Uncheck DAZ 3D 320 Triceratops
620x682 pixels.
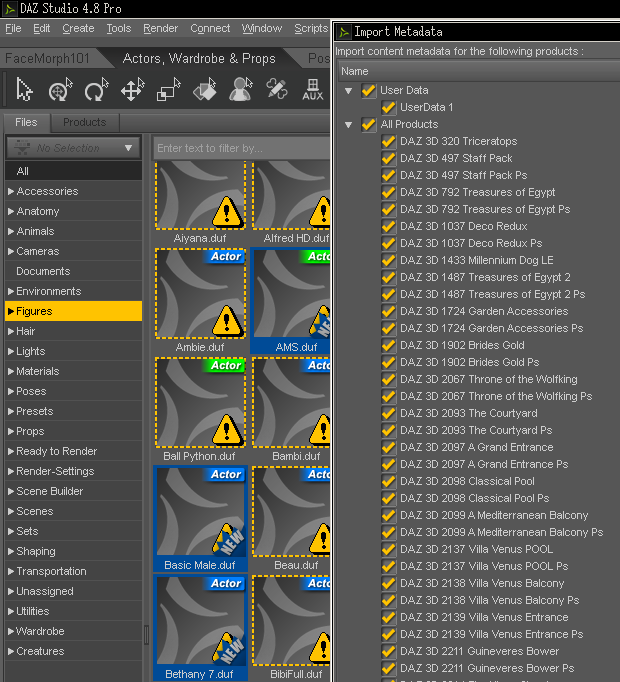(x=388, y=141)
